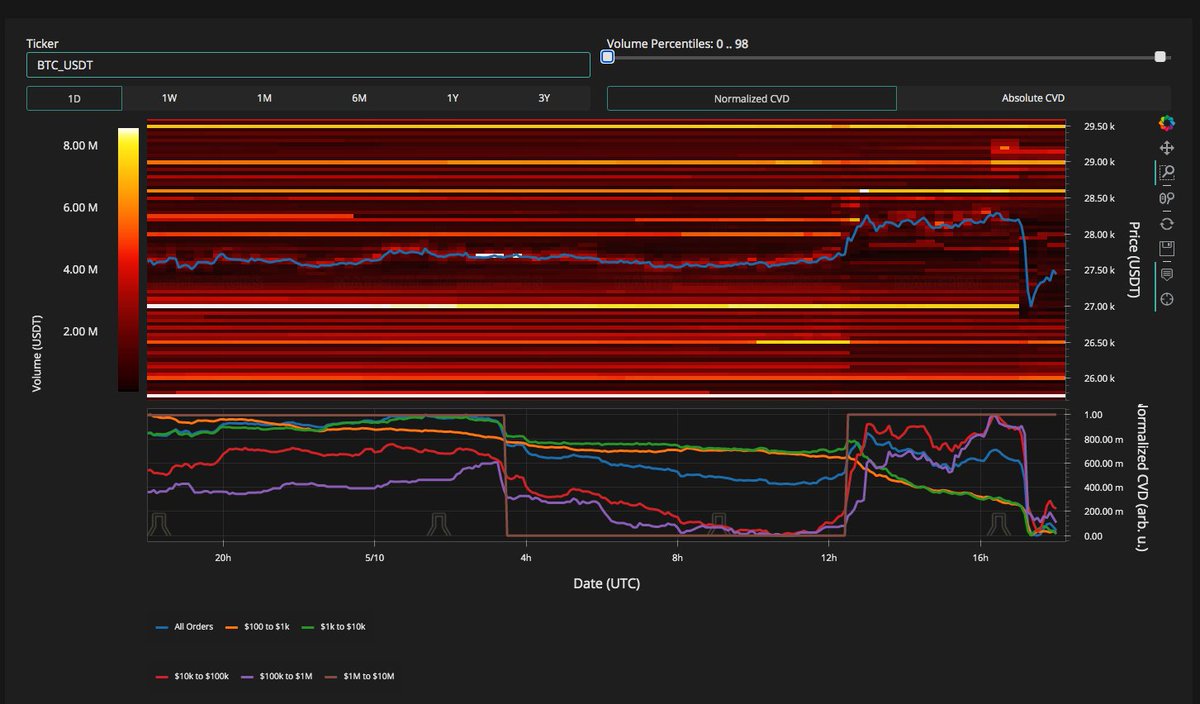Select the Pan tool
Image resolution: width=1200 pixels, height=704 pixels.
click(1166, 147)
